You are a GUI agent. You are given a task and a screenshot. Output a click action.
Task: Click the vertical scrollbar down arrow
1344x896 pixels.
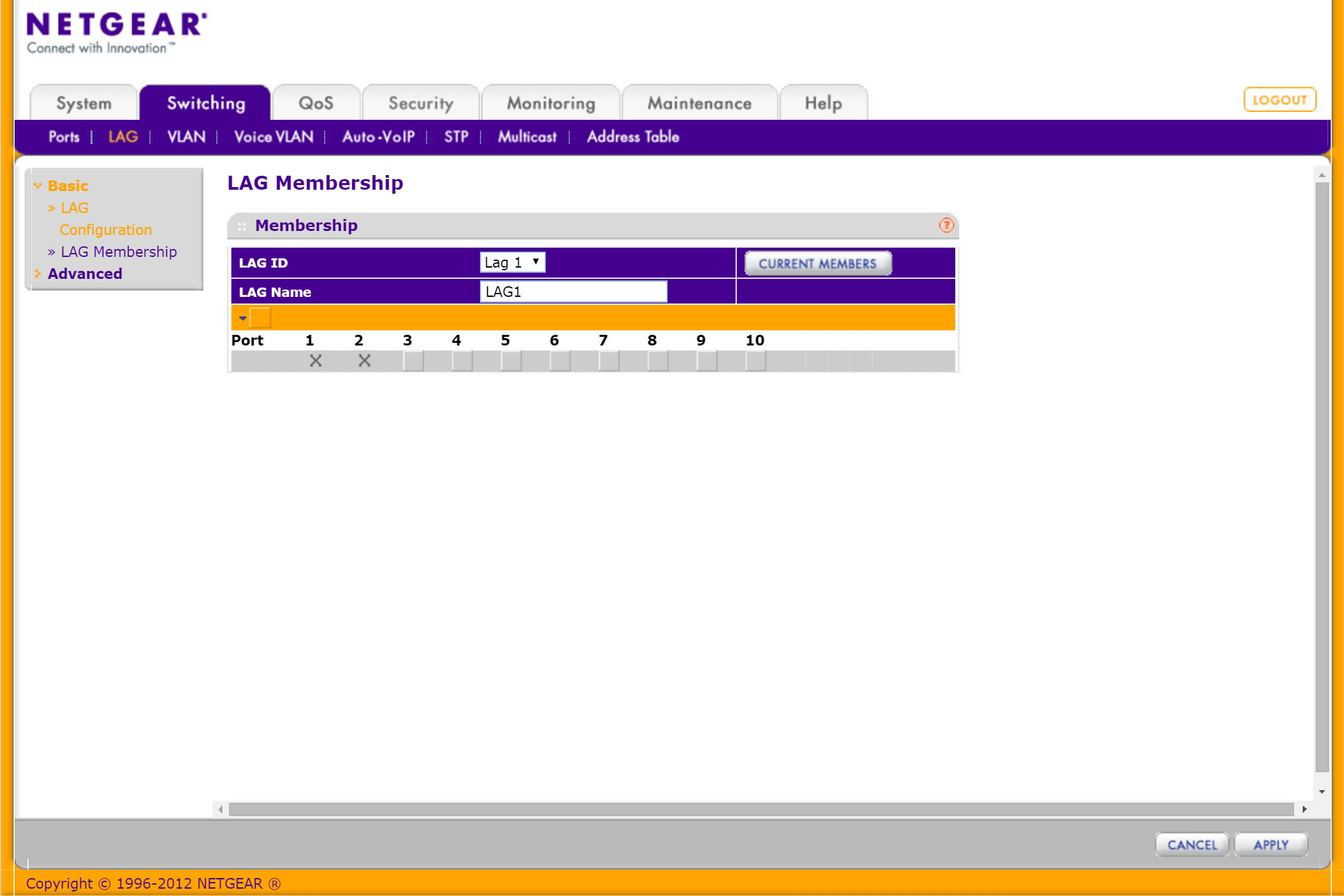pyautogui.click(x=1321, y=791)
